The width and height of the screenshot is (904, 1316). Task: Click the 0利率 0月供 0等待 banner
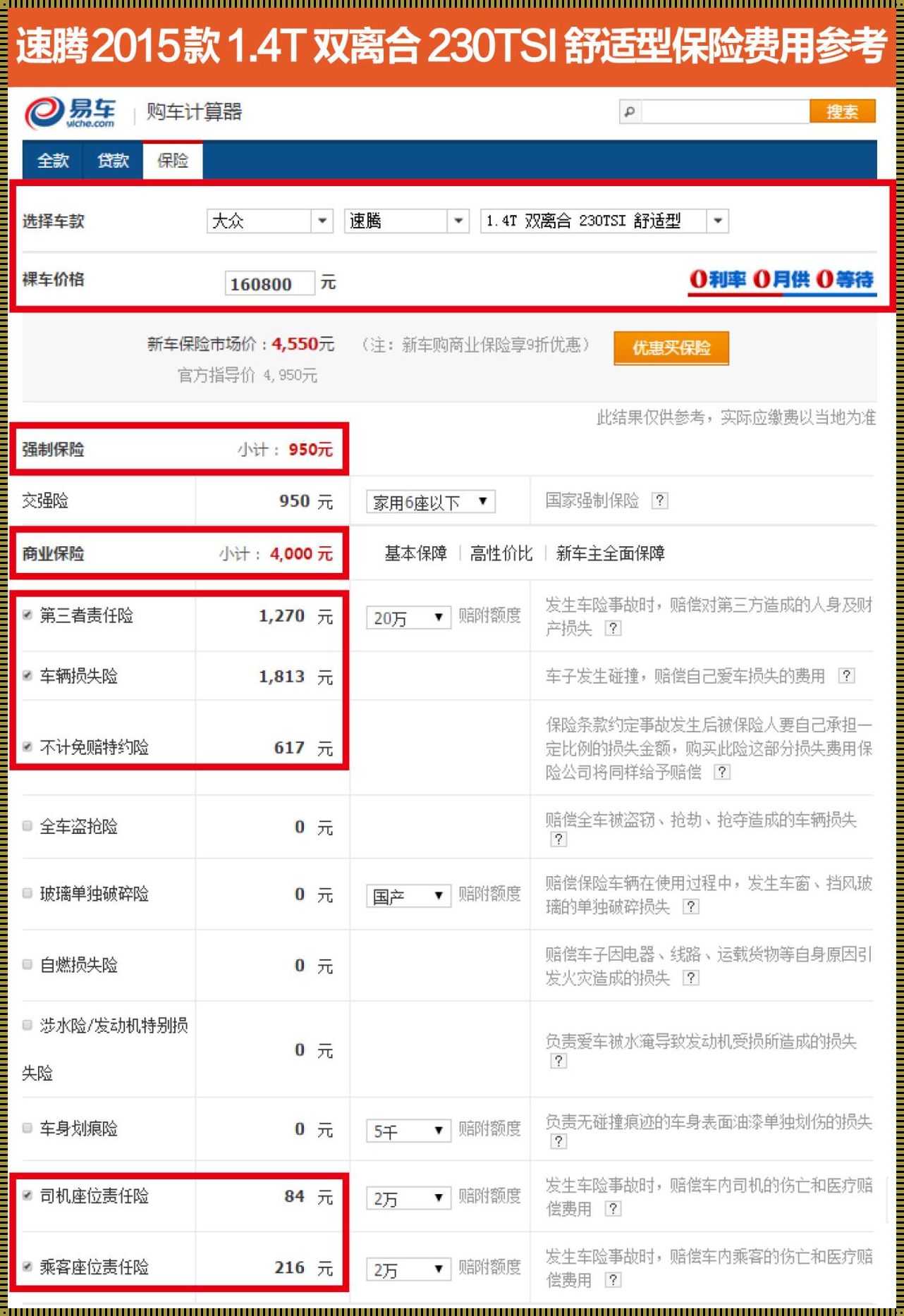[x=783, y=281]
